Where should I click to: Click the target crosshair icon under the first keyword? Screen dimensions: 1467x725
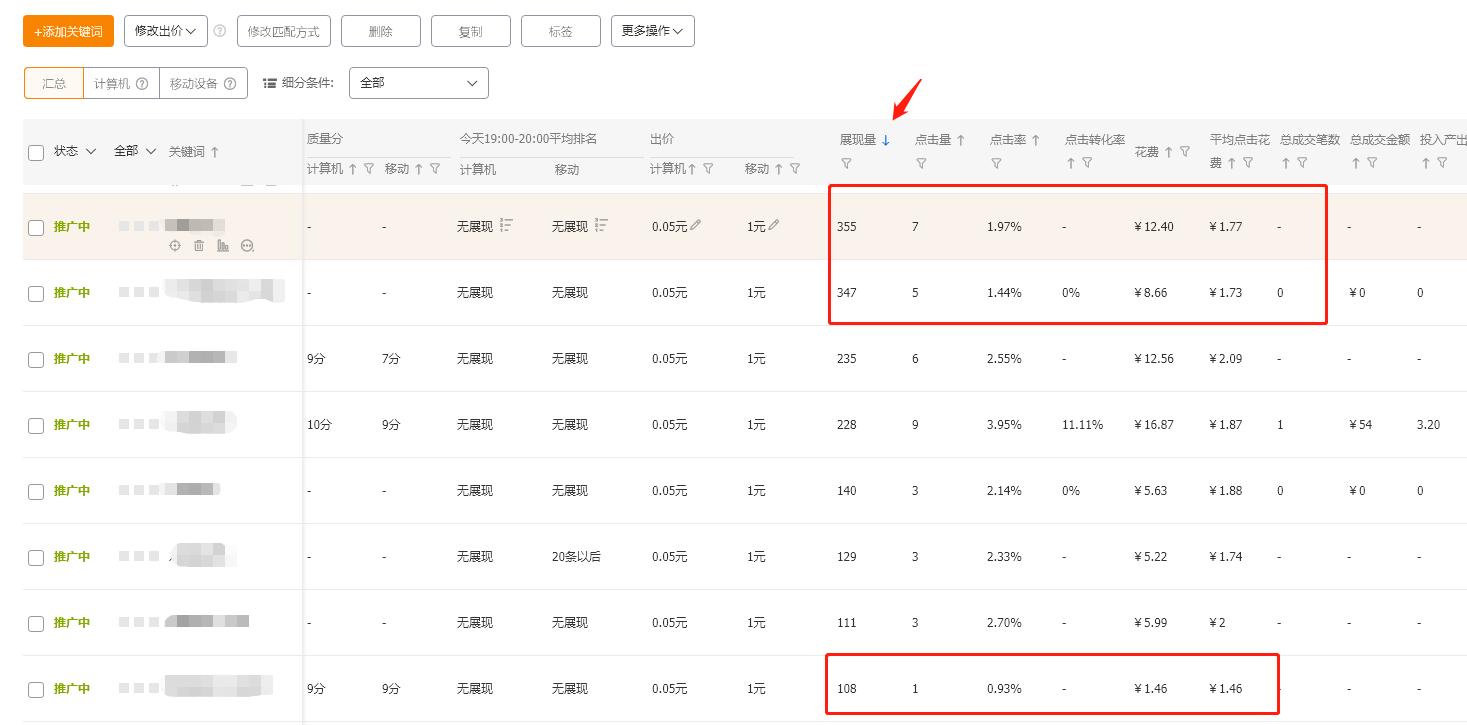pyautogui.click(x=175, y=245)
